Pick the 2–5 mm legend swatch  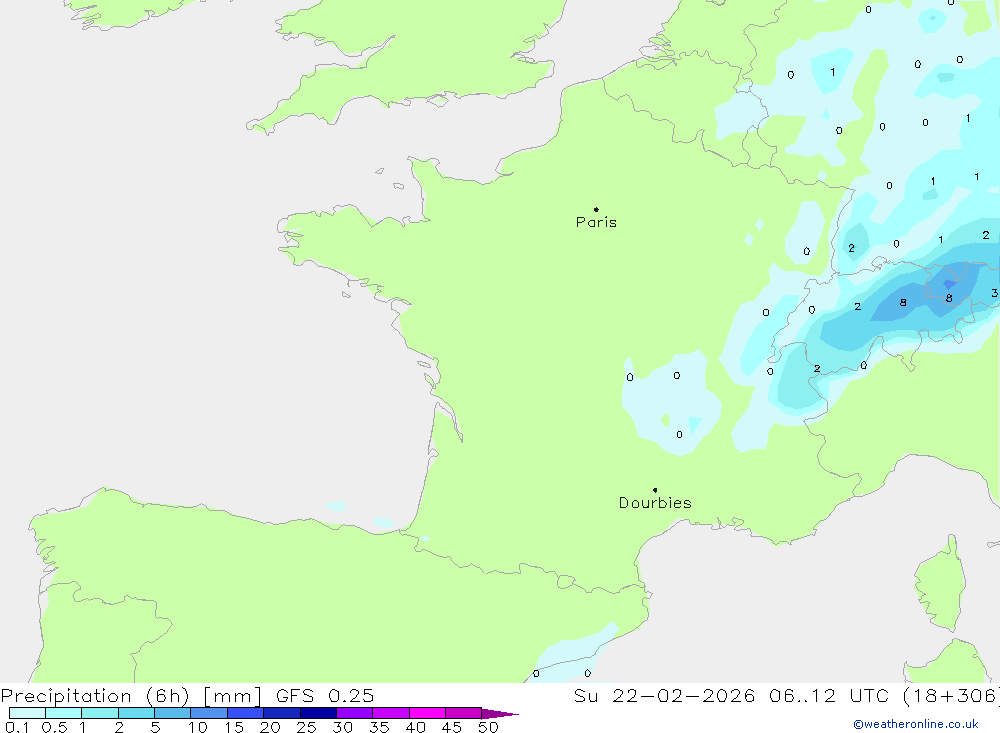pyautogui.click(x=136, y=713)
